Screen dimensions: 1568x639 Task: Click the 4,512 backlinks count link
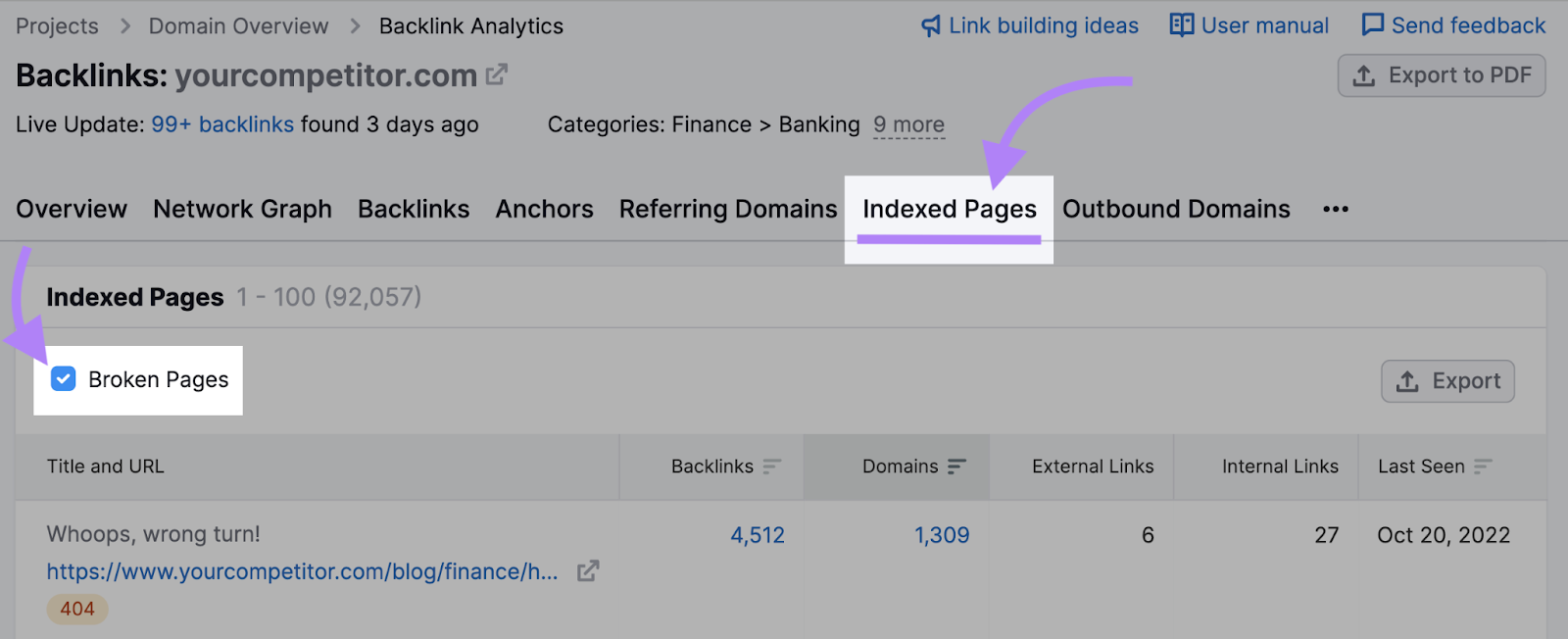[758, 535]
